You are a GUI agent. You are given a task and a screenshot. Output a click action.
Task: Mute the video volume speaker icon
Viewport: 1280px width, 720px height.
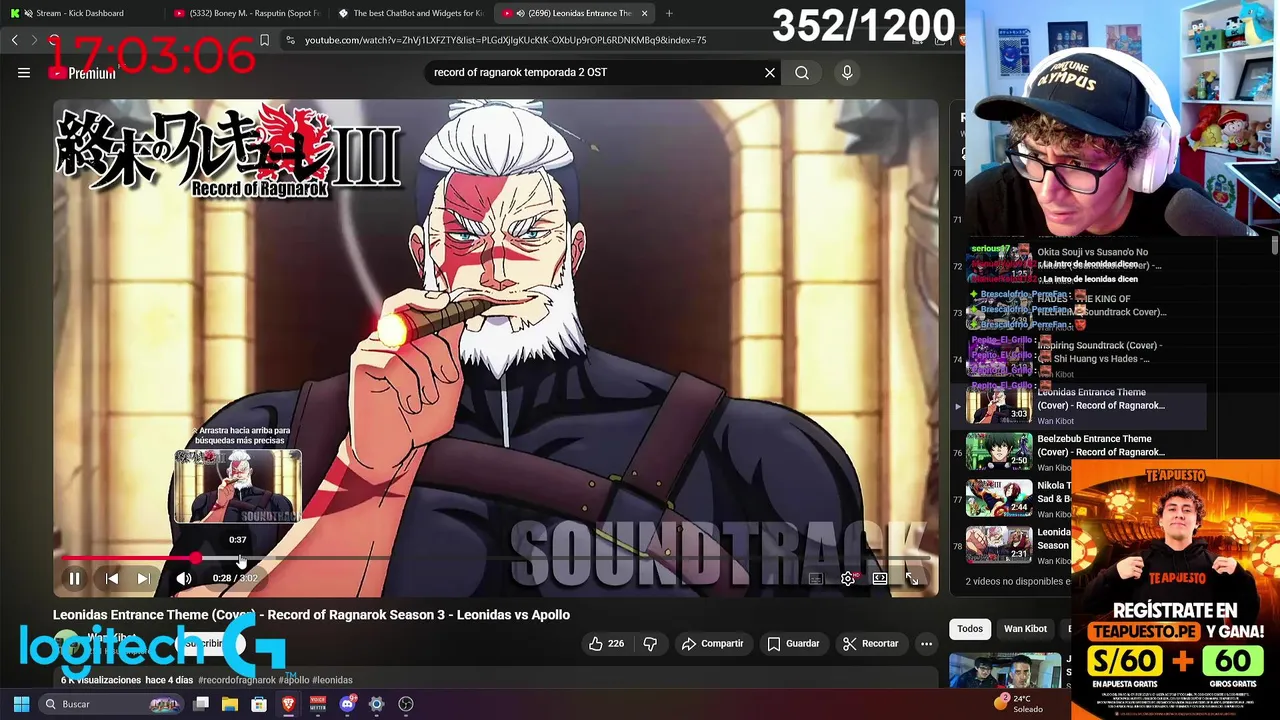click(184, 578)
